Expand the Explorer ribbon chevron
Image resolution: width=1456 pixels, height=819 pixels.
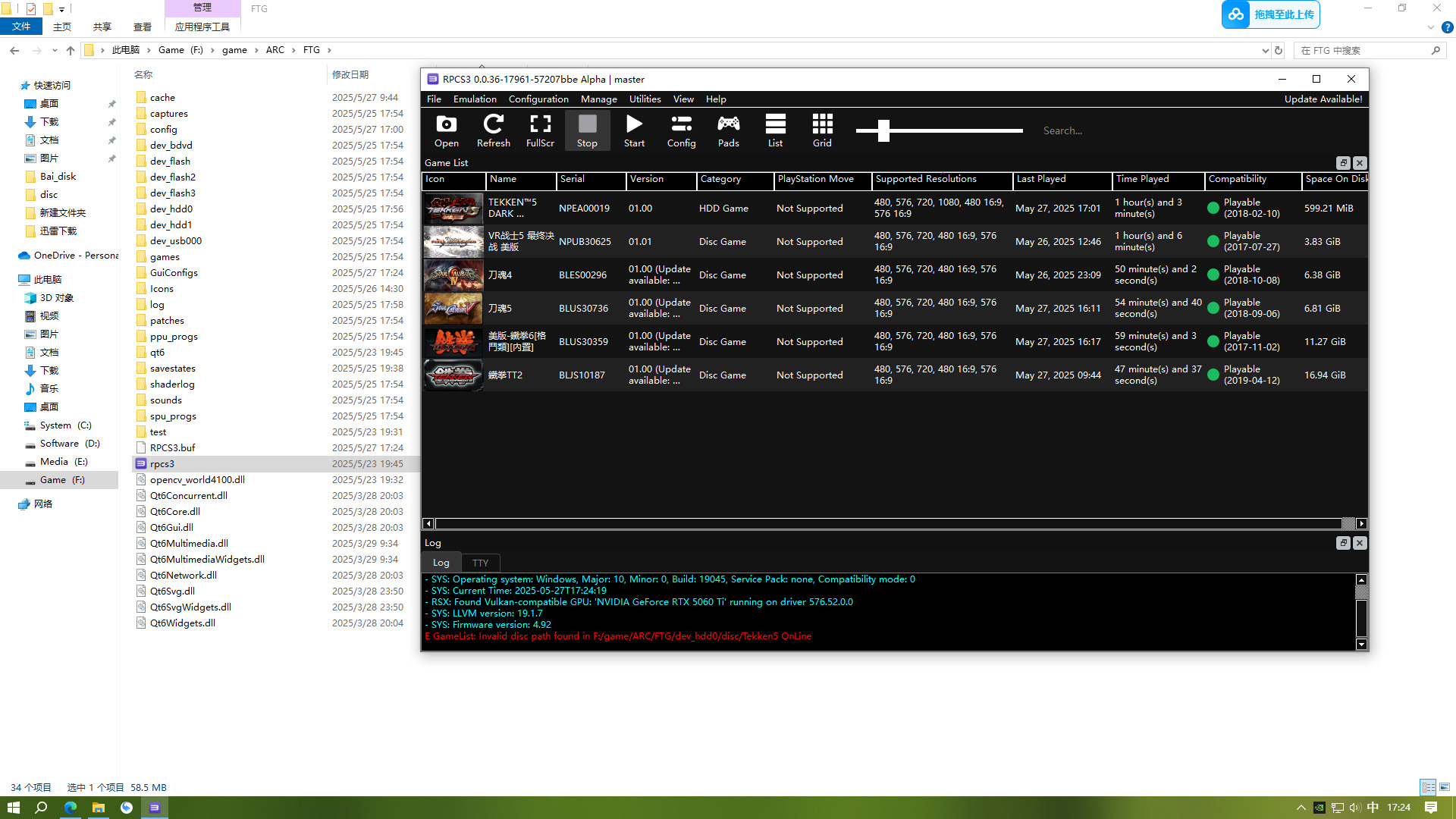[x=1431, y=27]
